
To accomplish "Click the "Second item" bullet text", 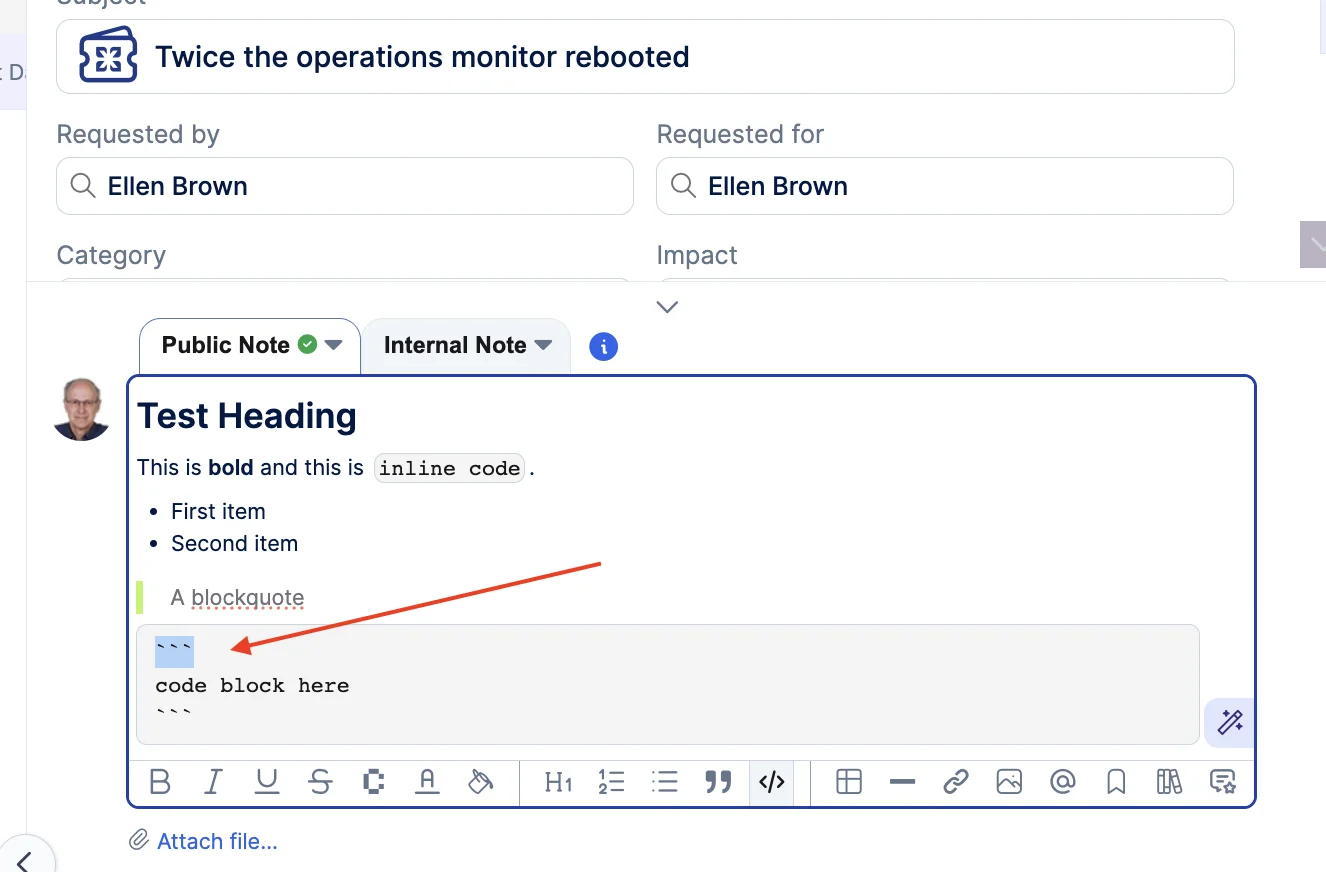I will [x=234, y=543].
